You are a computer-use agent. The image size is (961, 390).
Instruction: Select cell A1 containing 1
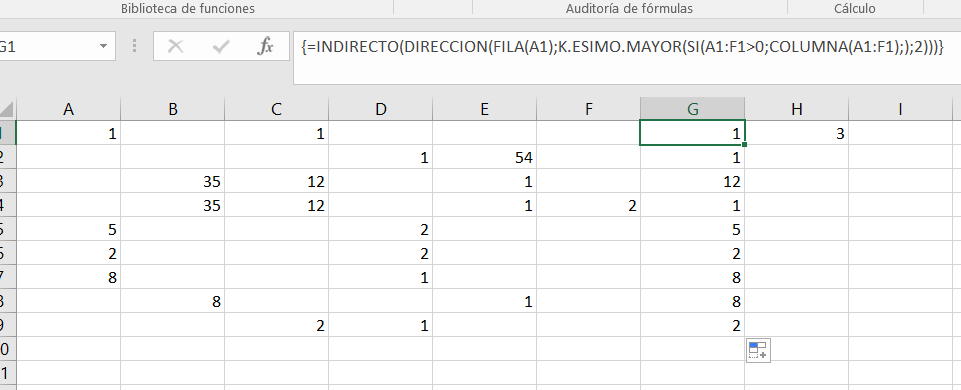tap(69, 133)
